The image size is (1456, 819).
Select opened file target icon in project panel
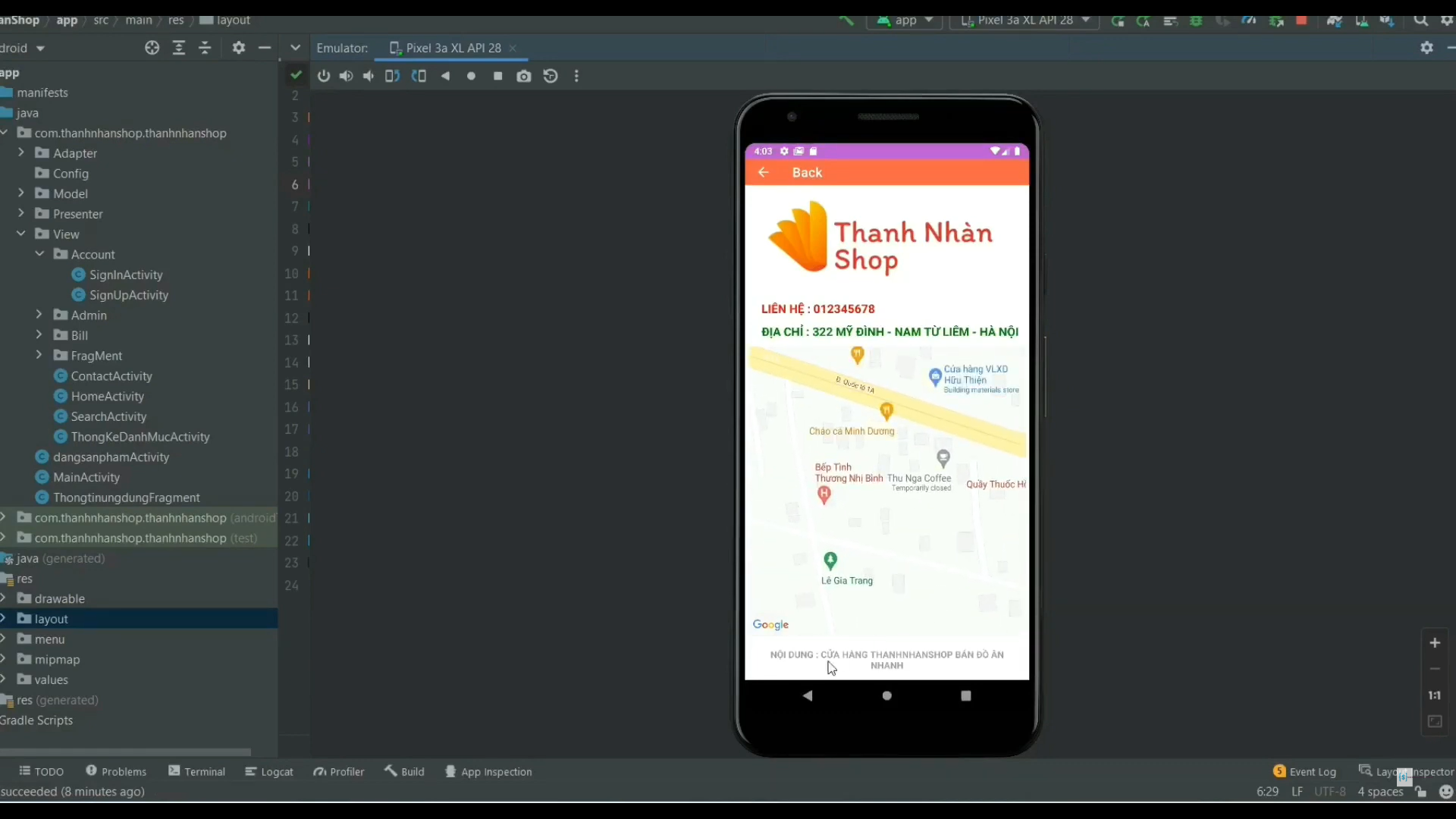(152, 48)
